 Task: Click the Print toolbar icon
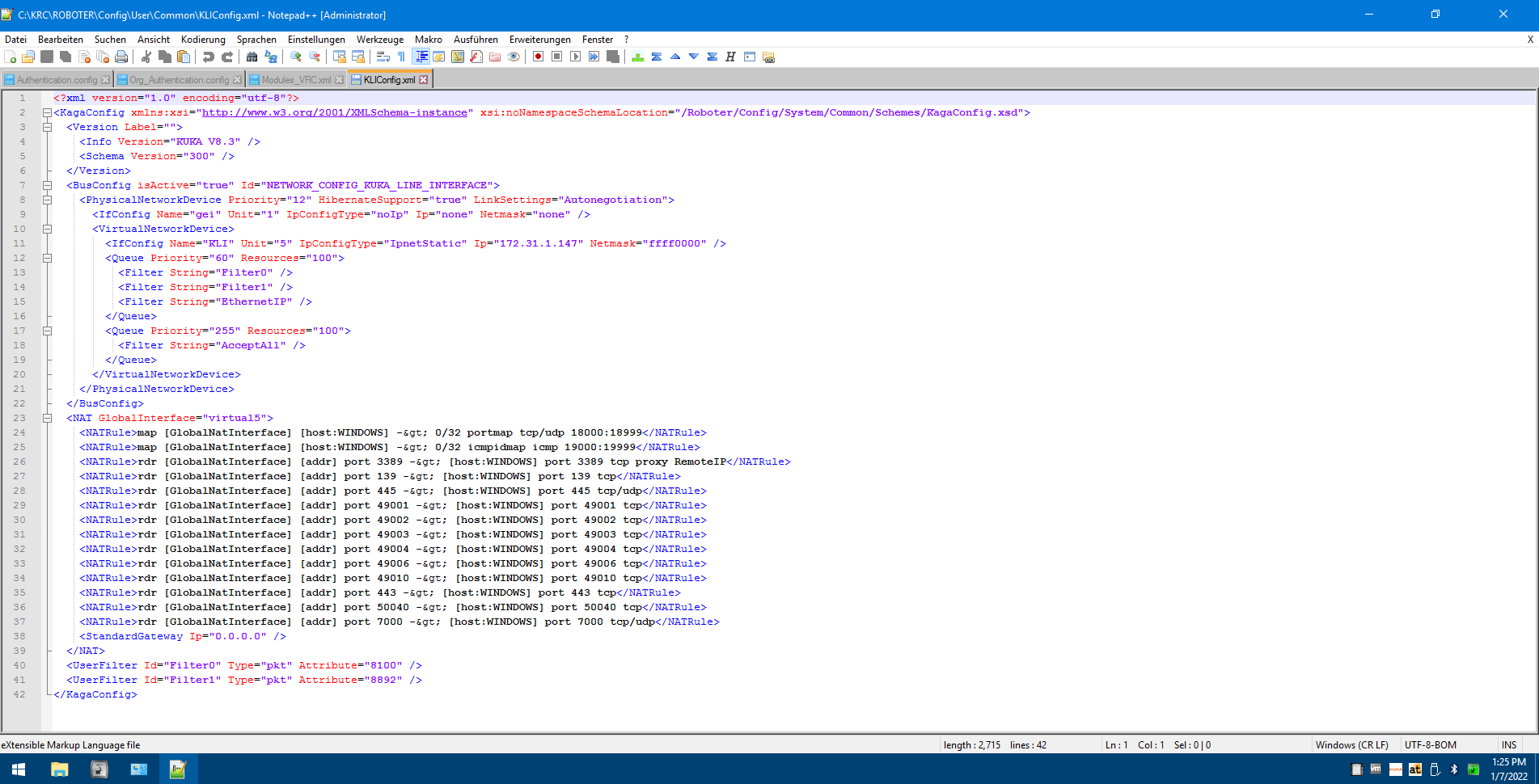pyautogui.click(x=121, y=57)
